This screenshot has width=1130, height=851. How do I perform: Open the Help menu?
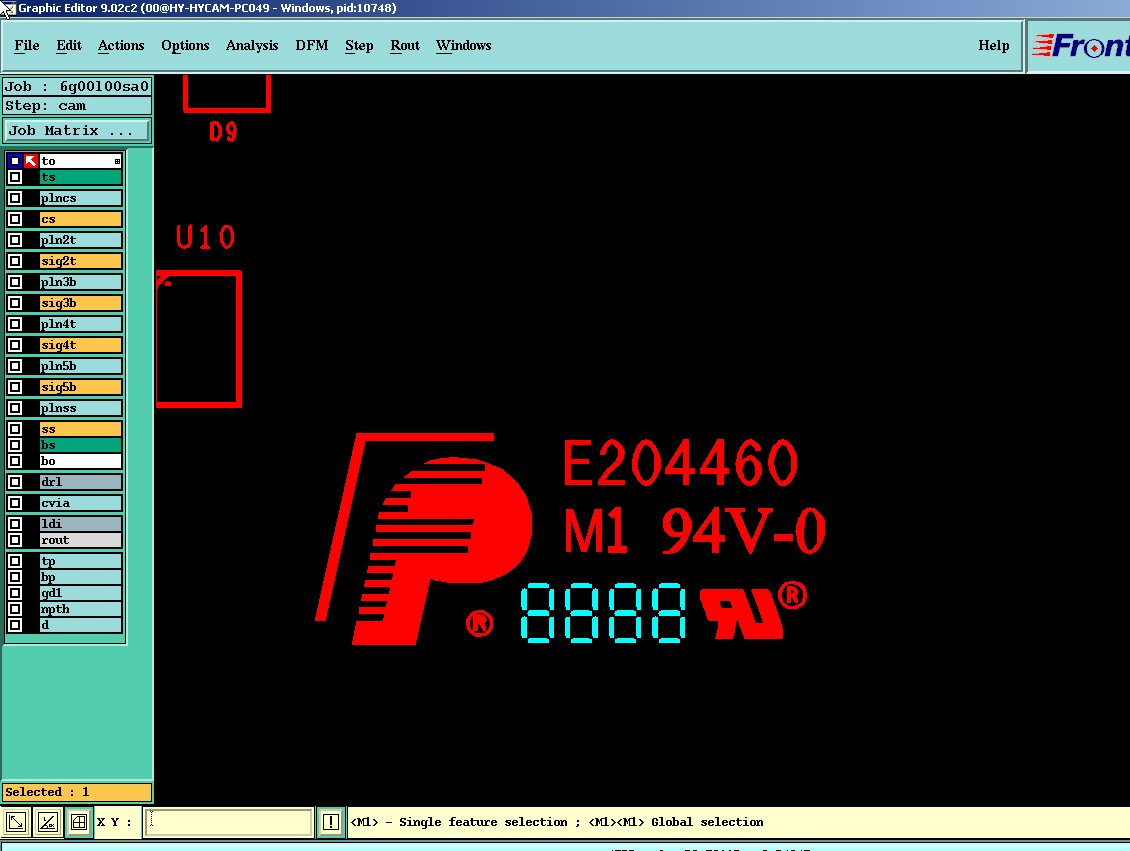pos(993,45)
